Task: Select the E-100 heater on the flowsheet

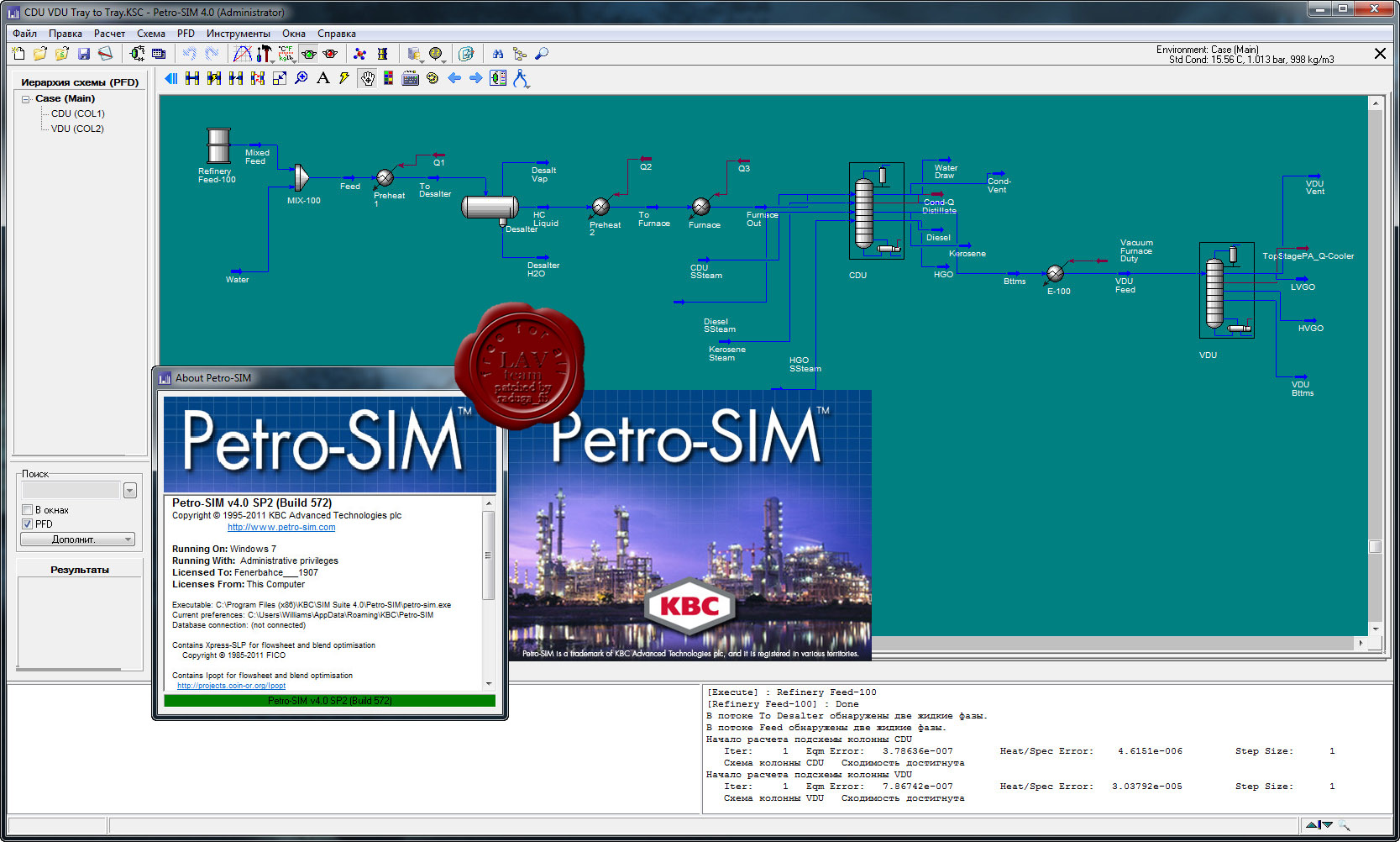Action: (1056, 273)
